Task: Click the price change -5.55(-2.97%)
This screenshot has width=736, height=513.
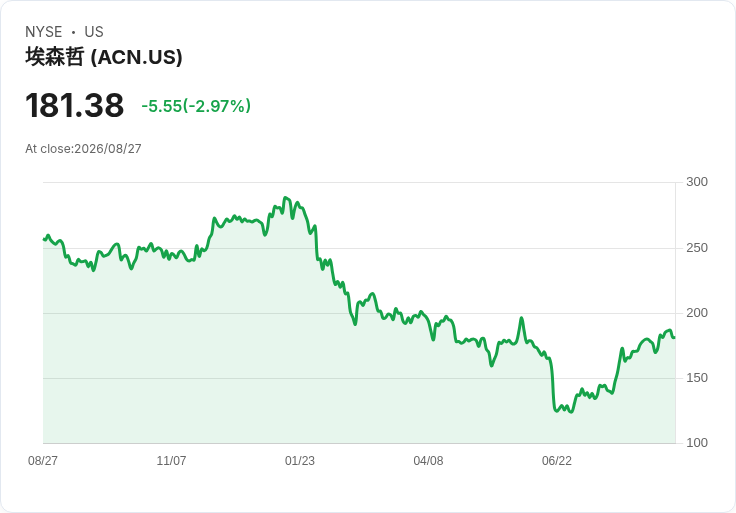Action: [196, 106]
